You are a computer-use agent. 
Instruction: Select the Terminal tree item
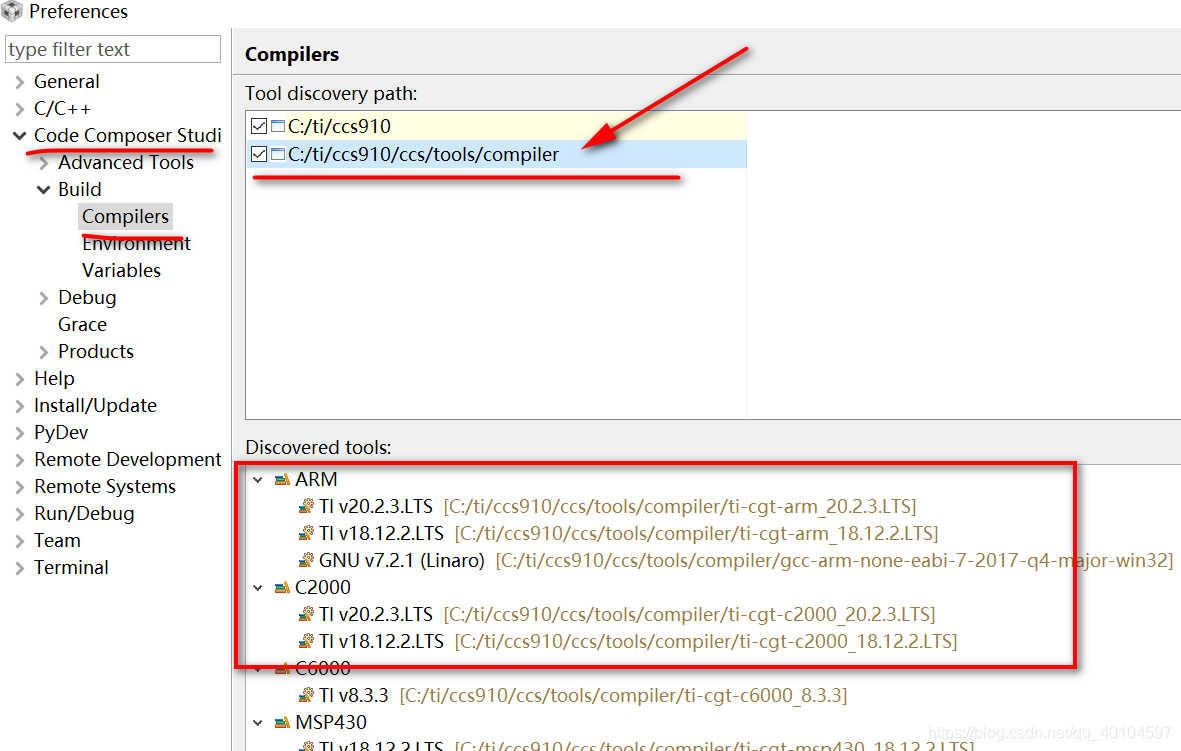coord(71,567)
